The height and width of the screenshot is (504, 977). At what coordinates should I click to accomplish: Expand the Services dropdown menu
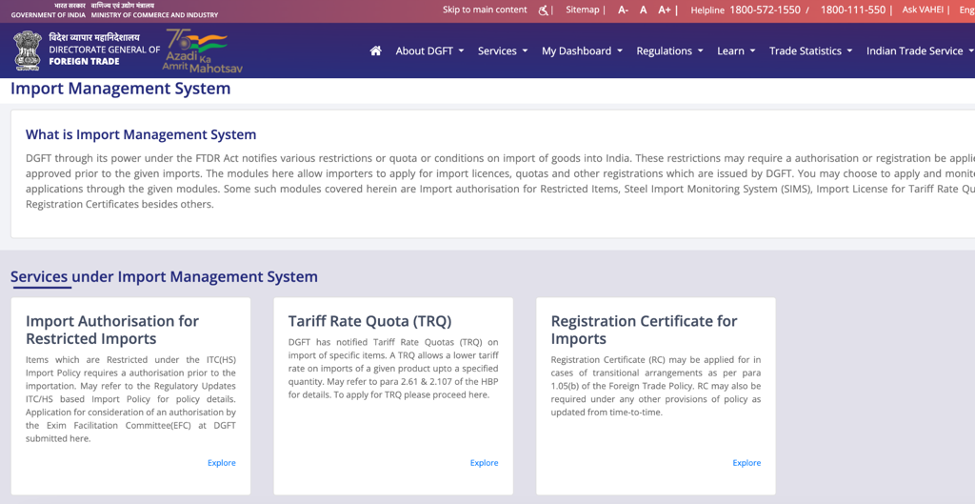tap(502, 51)
